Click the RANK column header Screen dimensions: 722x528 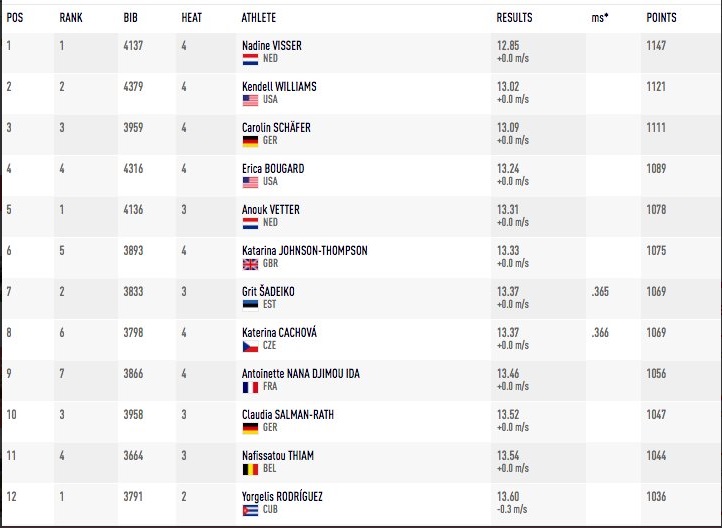click(71, 18)
